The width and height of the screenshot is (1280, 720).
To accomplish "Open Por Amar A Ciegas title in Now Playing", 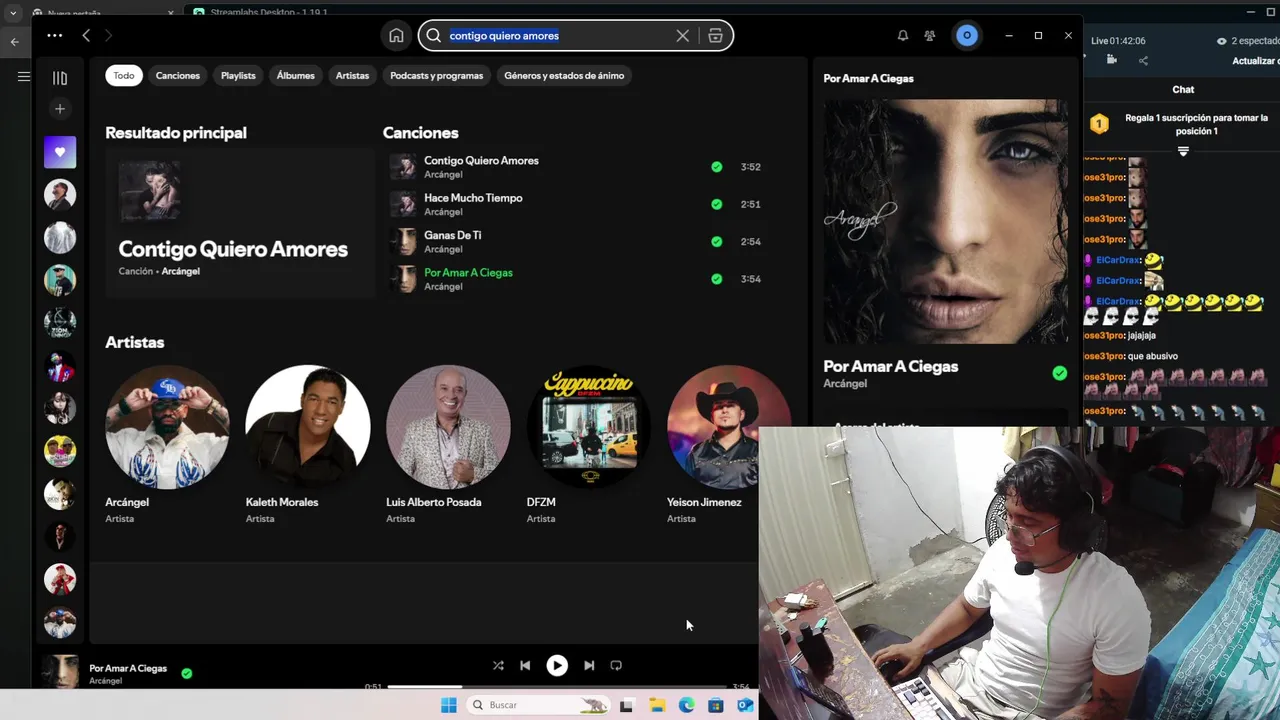I will pos(891,366).
